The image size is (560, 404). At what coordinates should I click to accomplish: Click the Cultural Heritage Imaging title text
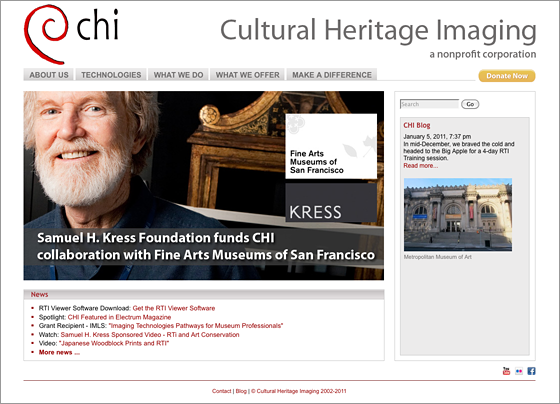[x=378, y=31]
